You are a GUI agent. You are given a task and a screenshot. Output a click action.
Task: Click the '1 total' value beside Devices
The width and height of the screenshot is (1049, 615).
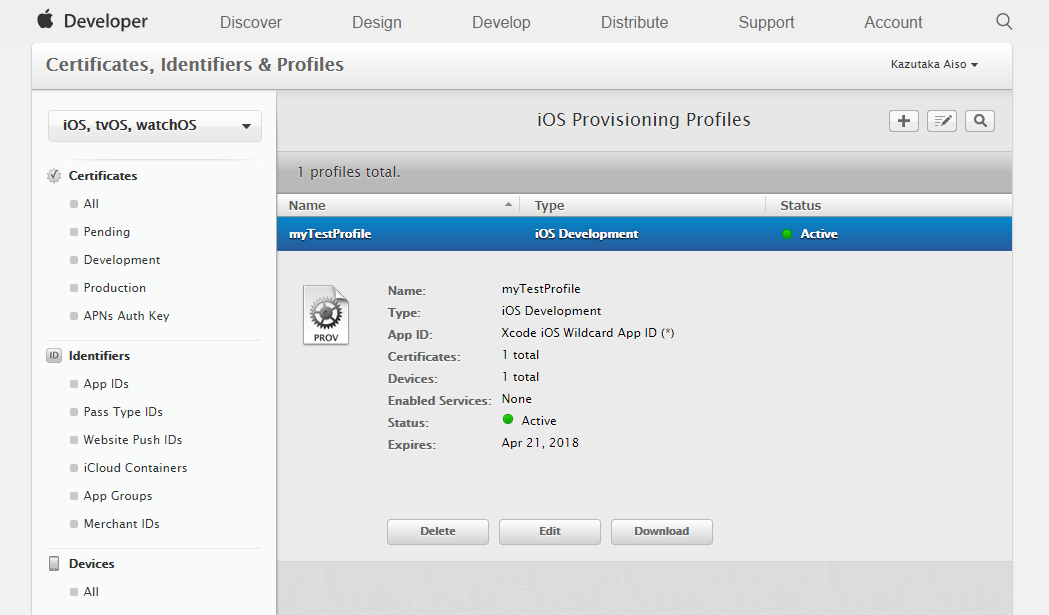coord(520,377)
